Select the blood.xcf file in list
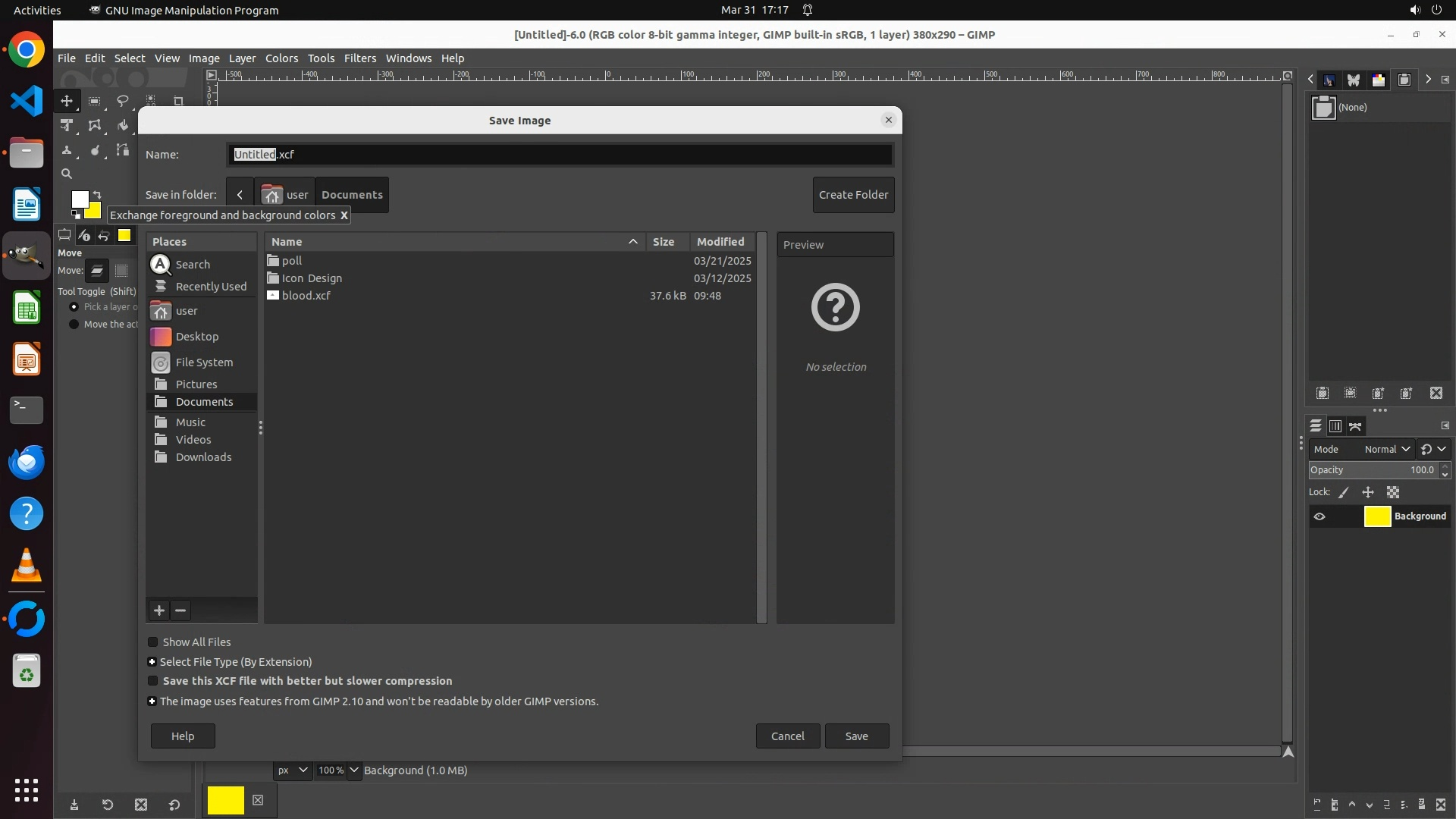Image resolution: width=1456 pixels, height=819 pixels. tap(306, 296)
